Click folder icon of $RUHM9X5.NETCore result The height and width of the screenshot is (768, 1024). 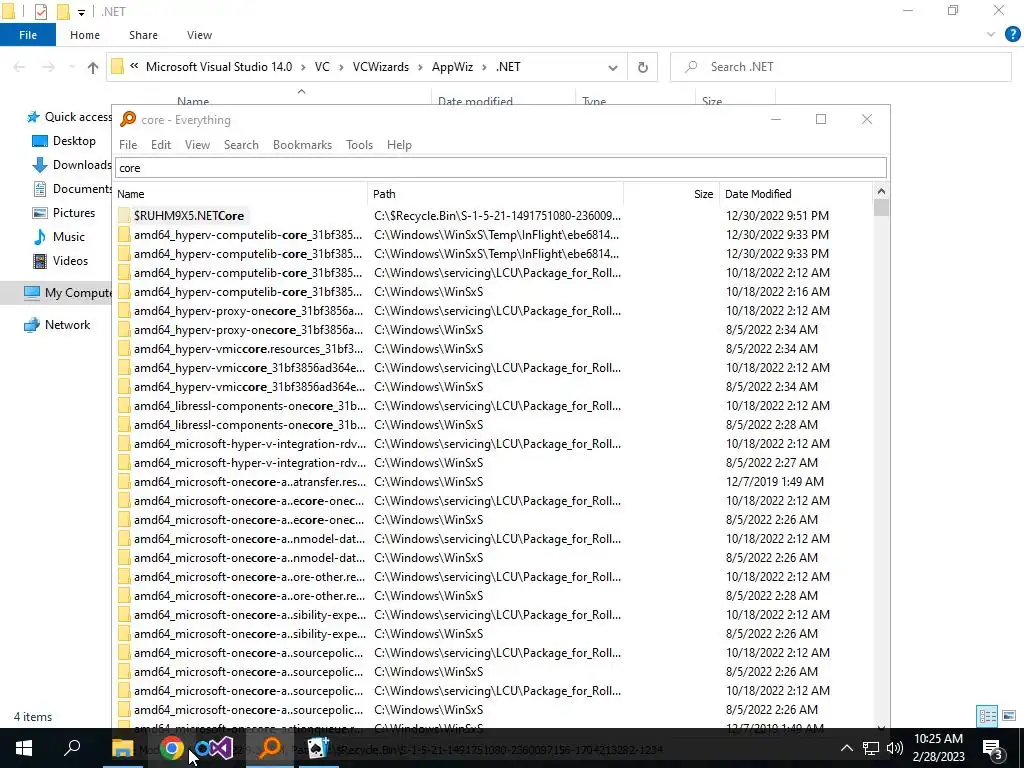pyautogui.click(x=124, y=216)
